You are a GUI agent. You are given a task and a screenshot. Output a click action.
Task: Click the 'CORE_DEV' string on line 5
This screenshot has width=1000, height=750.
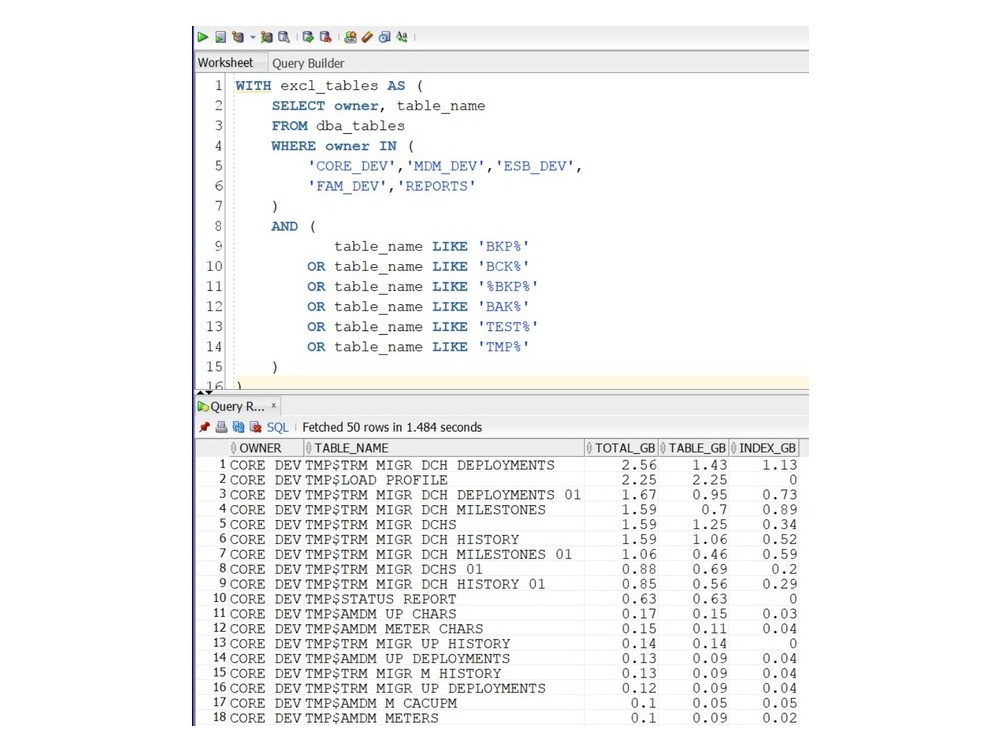point(352,166)
